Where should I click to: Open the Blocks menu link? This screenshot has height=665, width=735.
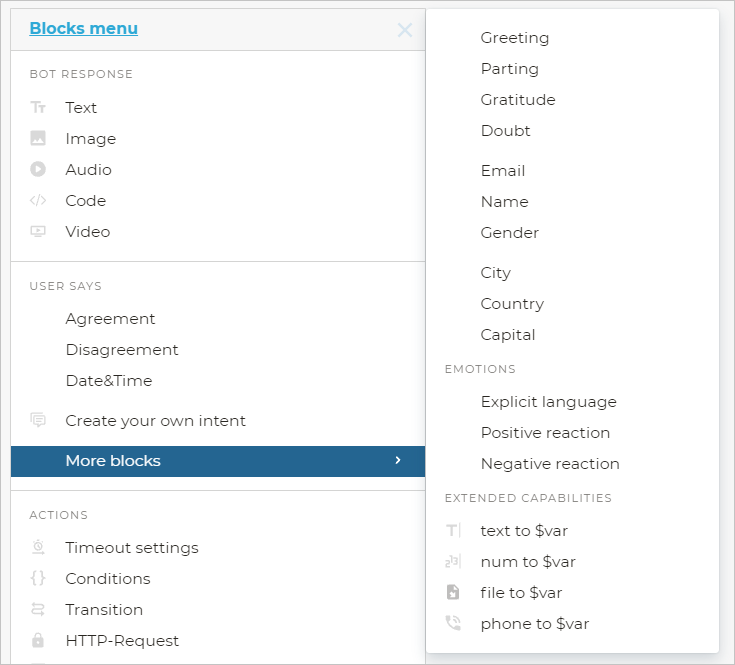coord(84,29)
